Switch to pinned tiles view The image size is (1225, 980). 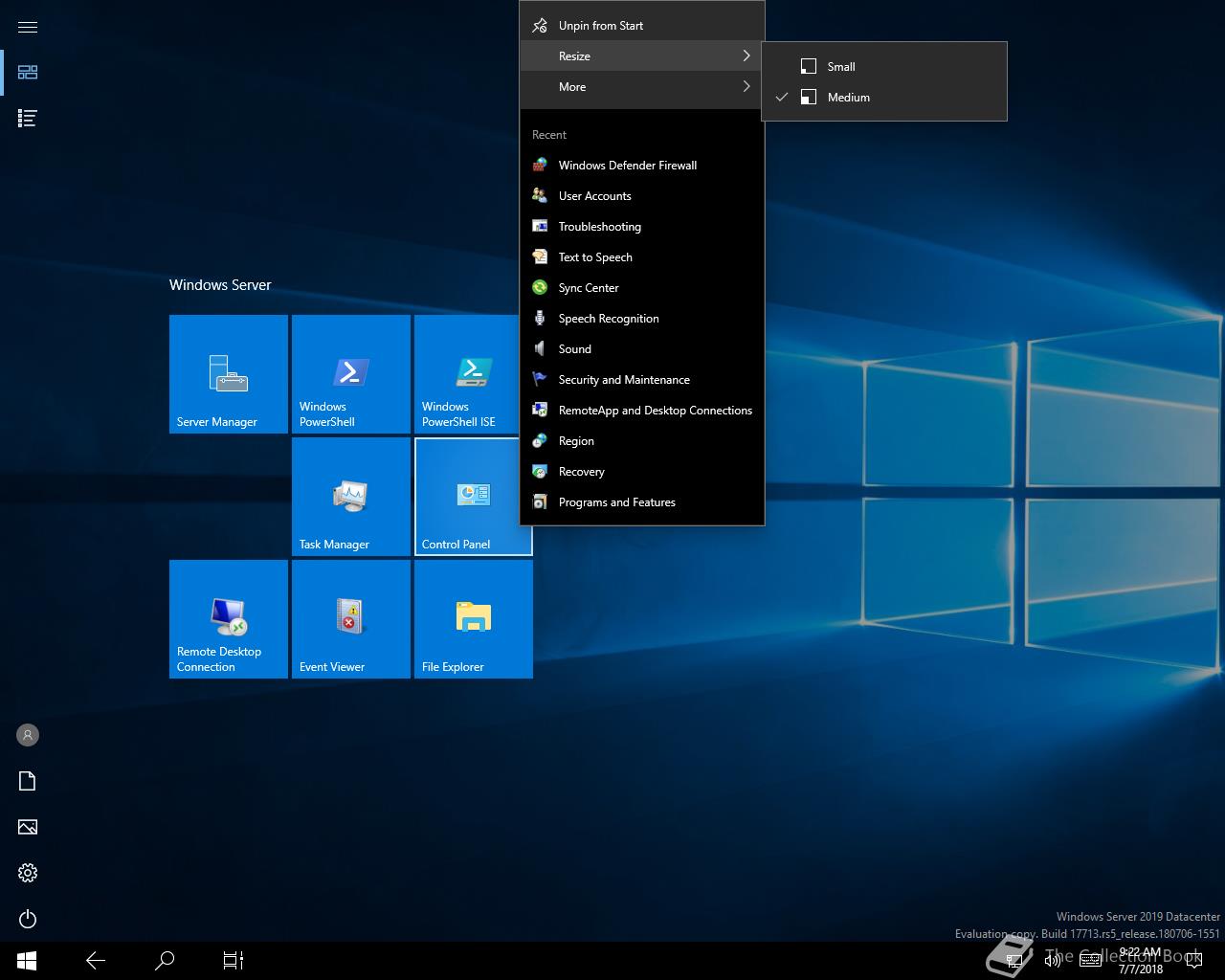tap(28, 73)
